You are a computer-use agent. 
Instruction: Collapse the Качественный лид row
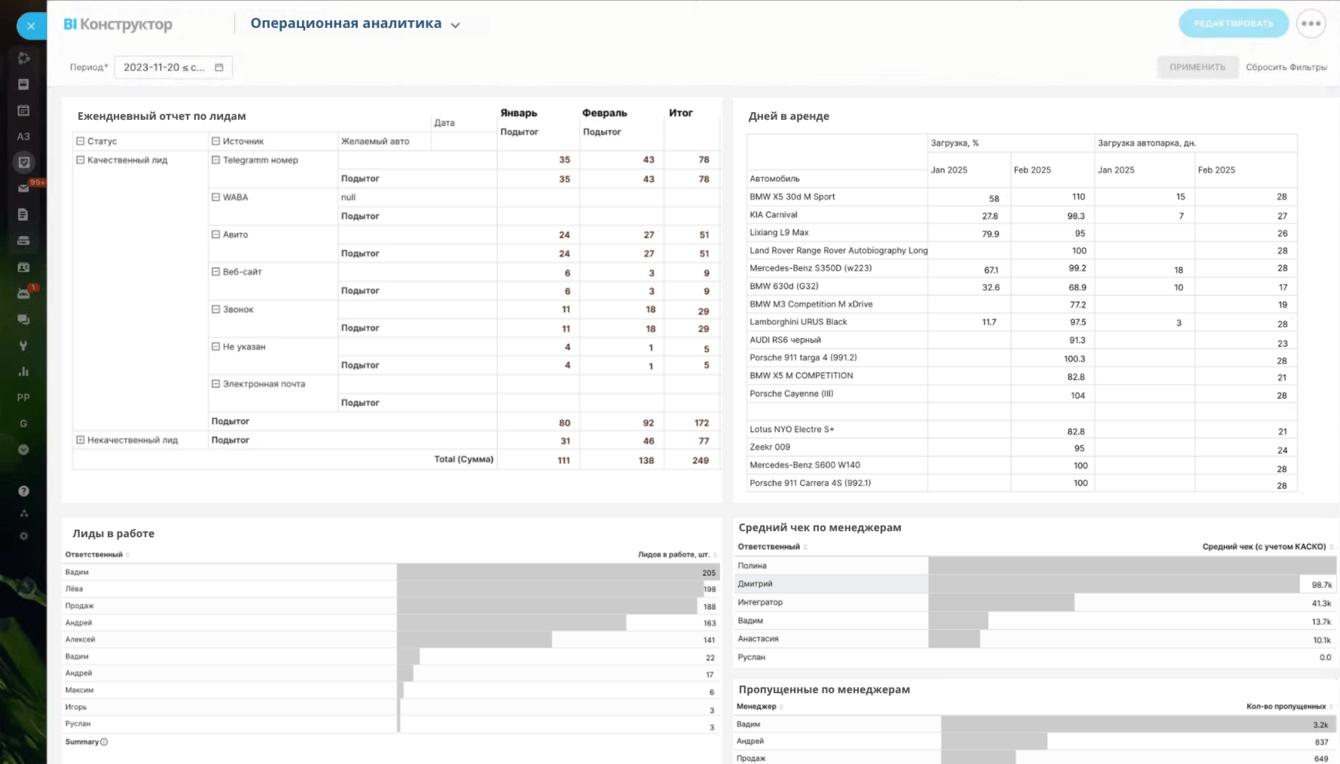(x=81, y=160)
